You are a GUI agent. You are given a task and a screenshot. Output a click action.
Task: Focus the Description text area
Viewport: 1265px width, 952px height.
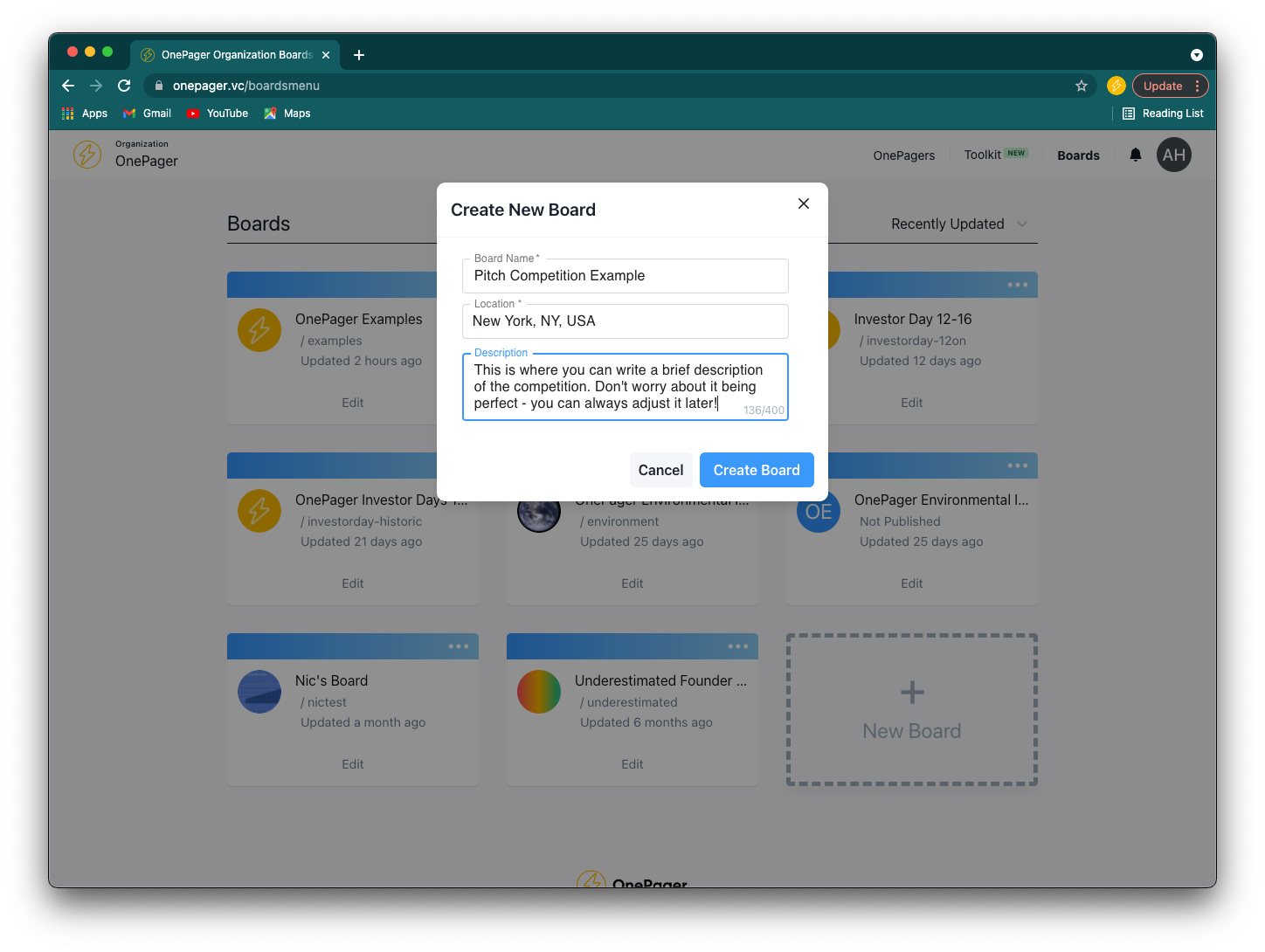tap(626, 387)
